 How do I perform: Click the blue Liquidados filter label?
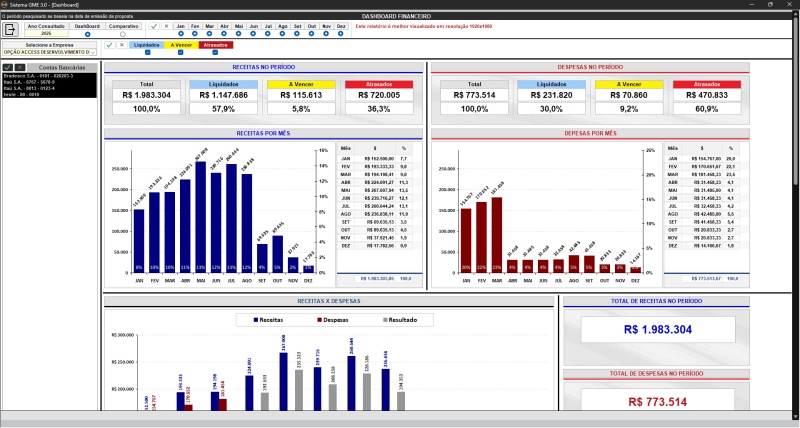(x=147, y=45)
